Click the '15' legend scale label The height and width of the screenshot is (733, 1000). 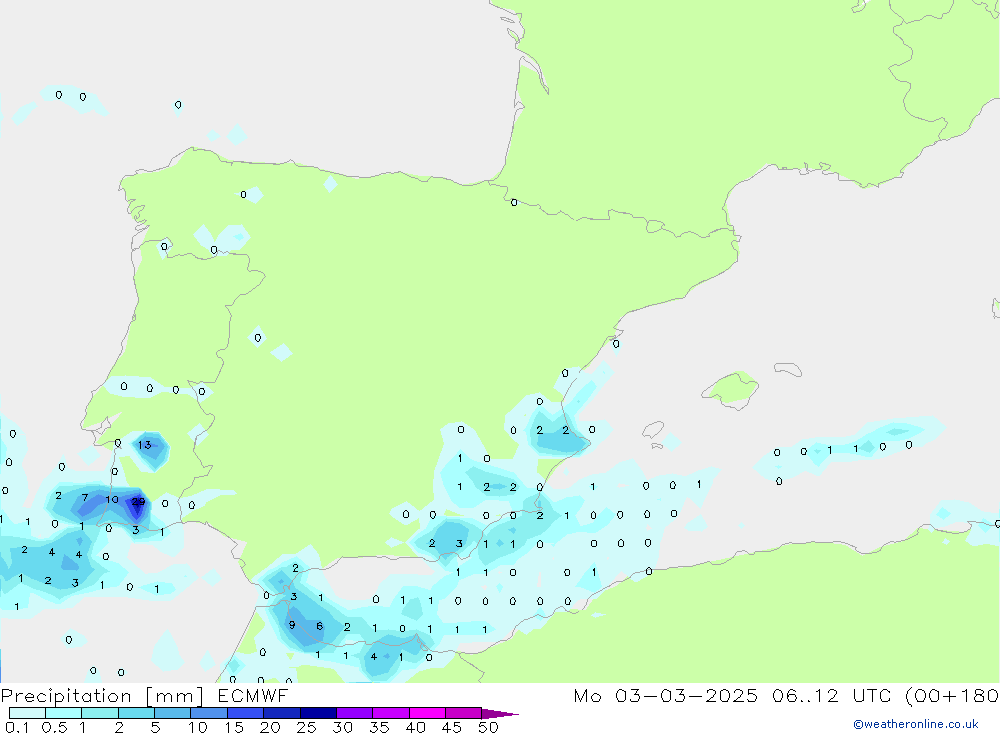(234, 727)
